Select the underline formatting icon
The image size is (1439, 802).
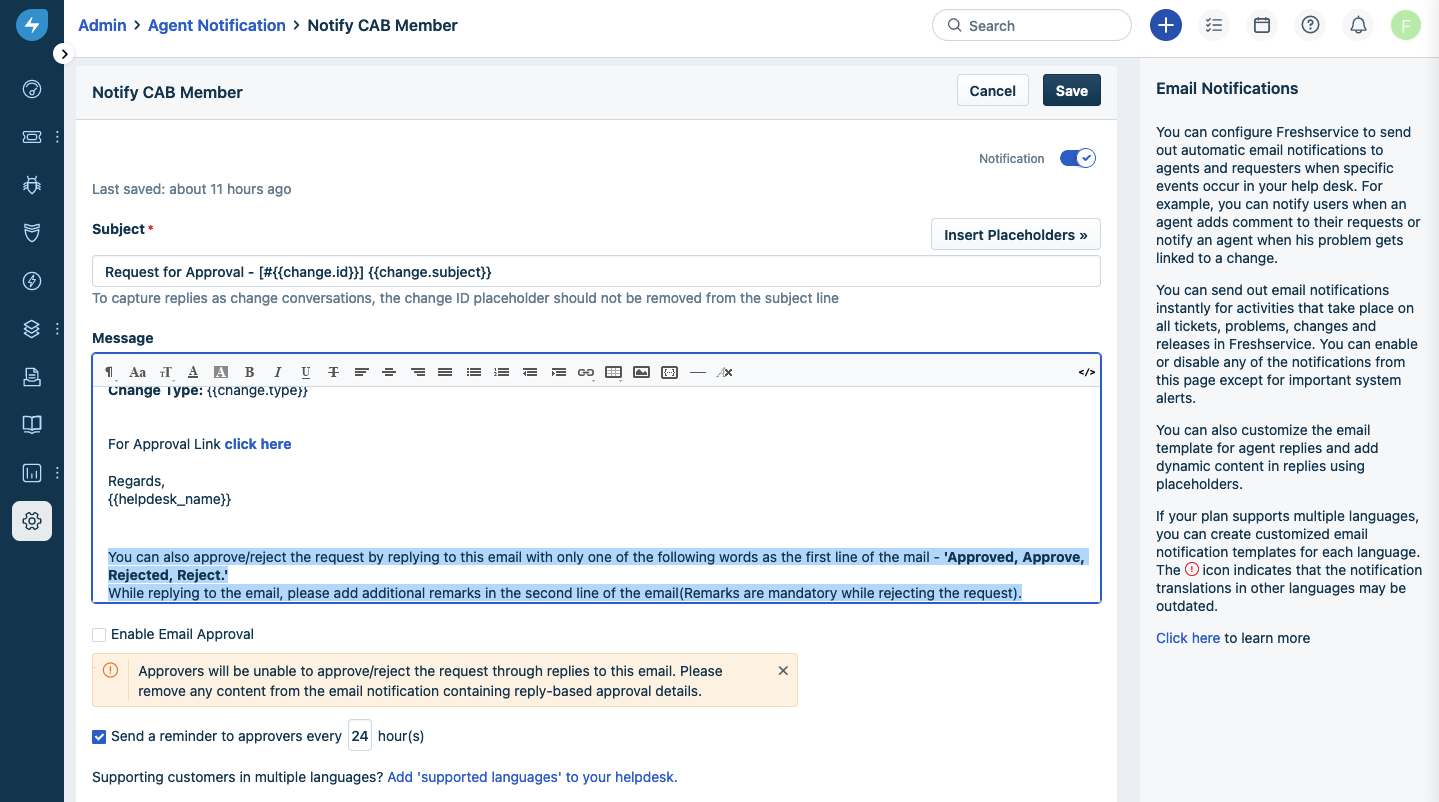(x=305, y=372)
